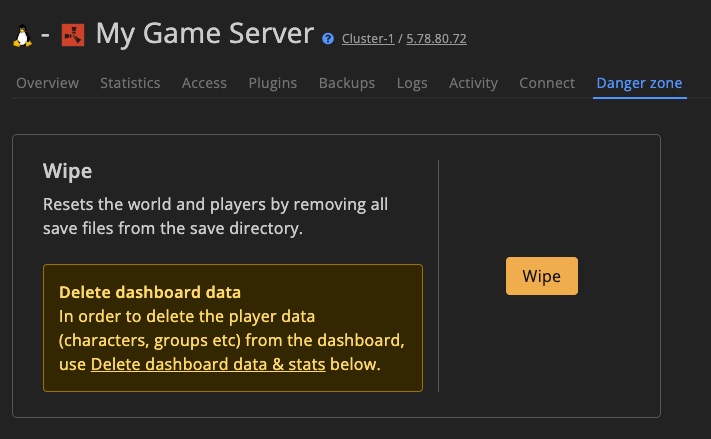The width and height of the screenshot is (711, 439).
Task: Click the Linux penguin icon
Action: (x=22, y=36)
